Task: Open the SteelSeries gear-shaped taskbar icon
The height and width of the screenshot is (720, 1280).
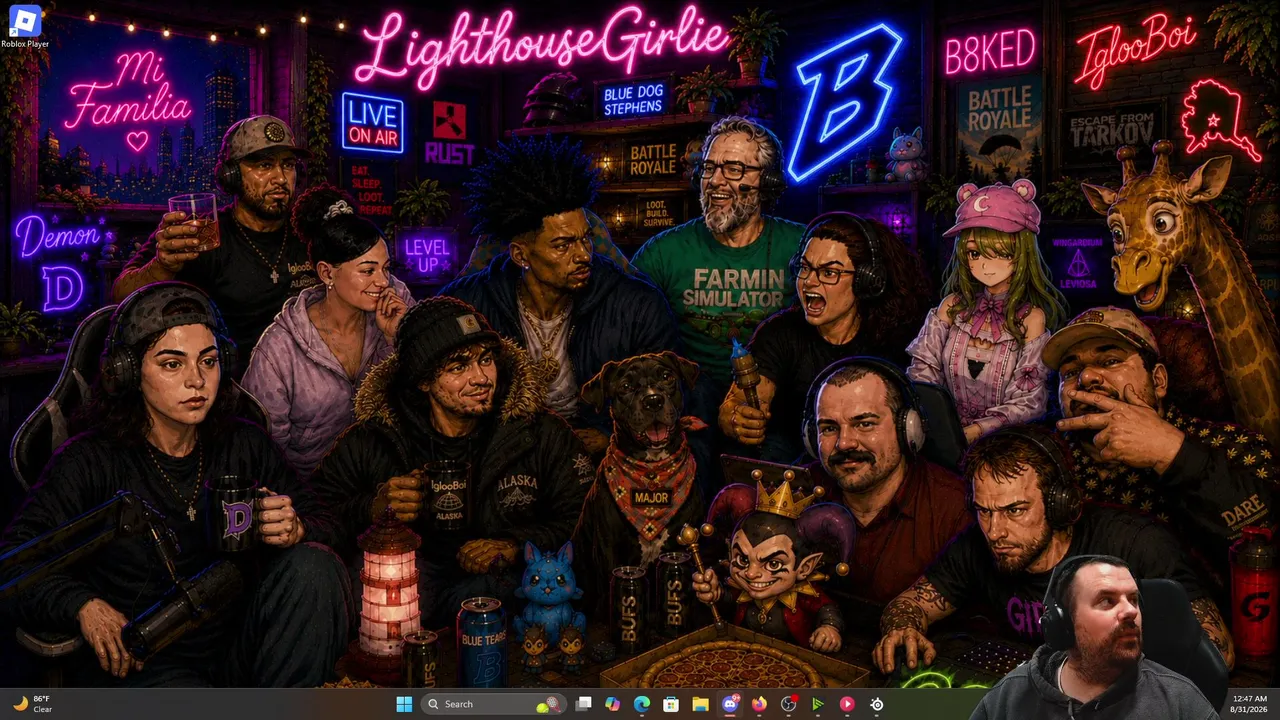Action: 876,704
